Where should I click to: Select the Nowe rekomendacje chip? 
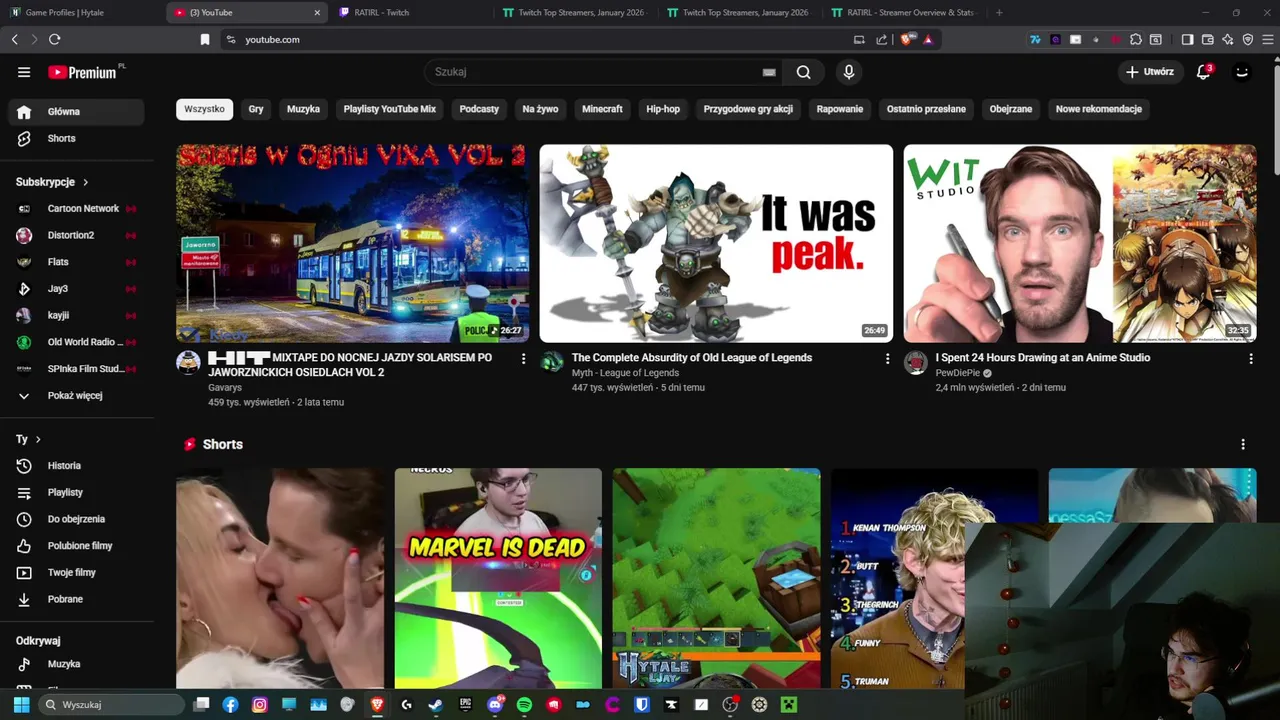(1099, 109)
